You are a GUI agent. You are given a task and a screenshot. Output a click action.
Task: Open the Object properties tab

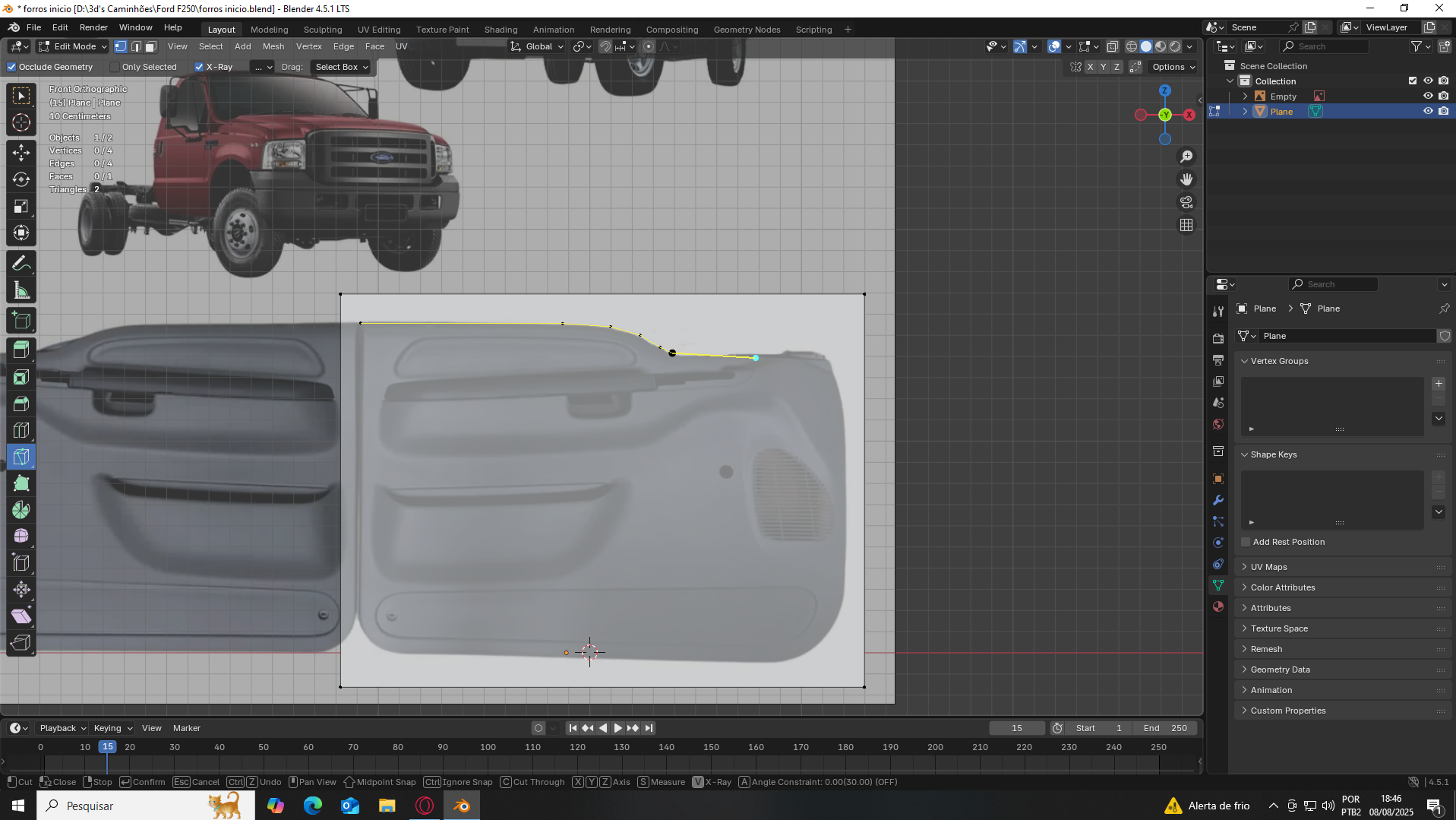coord(1218,479)
